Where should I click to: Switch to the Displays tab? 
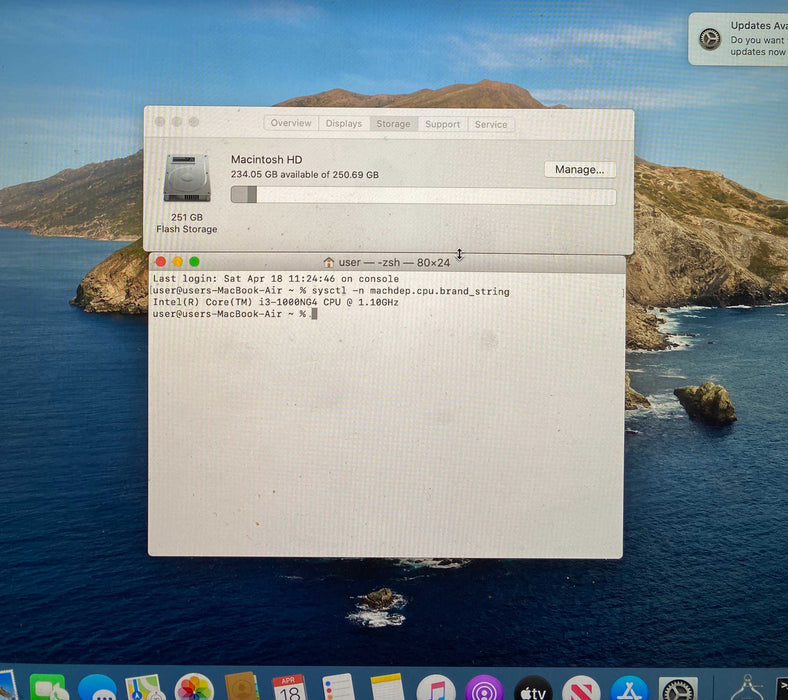click(344, 124)
